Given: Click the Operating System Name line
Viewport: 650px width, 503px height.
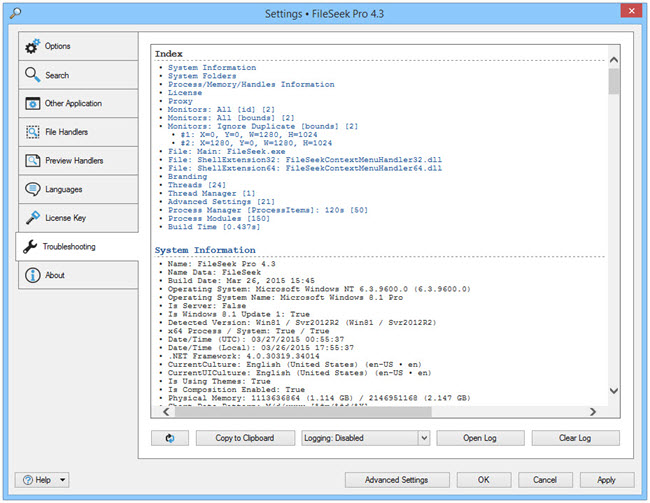Looking at the screenshot, I should click(x=285, y=297).
